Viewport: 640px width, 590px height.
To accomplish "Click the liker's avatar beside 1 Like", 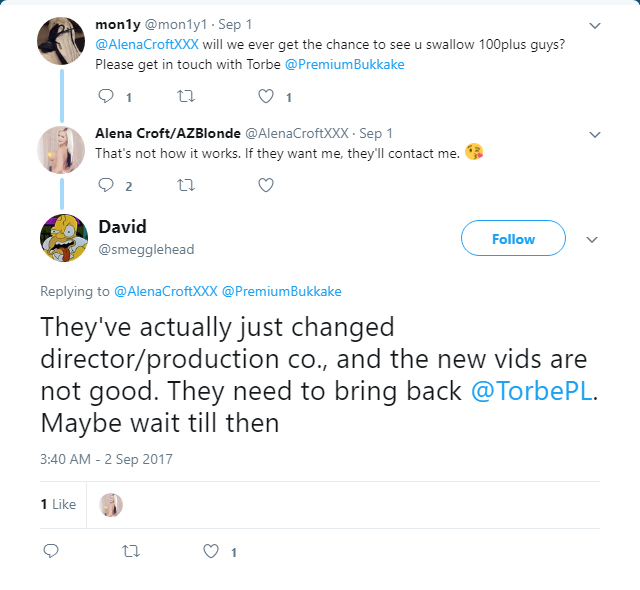I will click(112, 505).
